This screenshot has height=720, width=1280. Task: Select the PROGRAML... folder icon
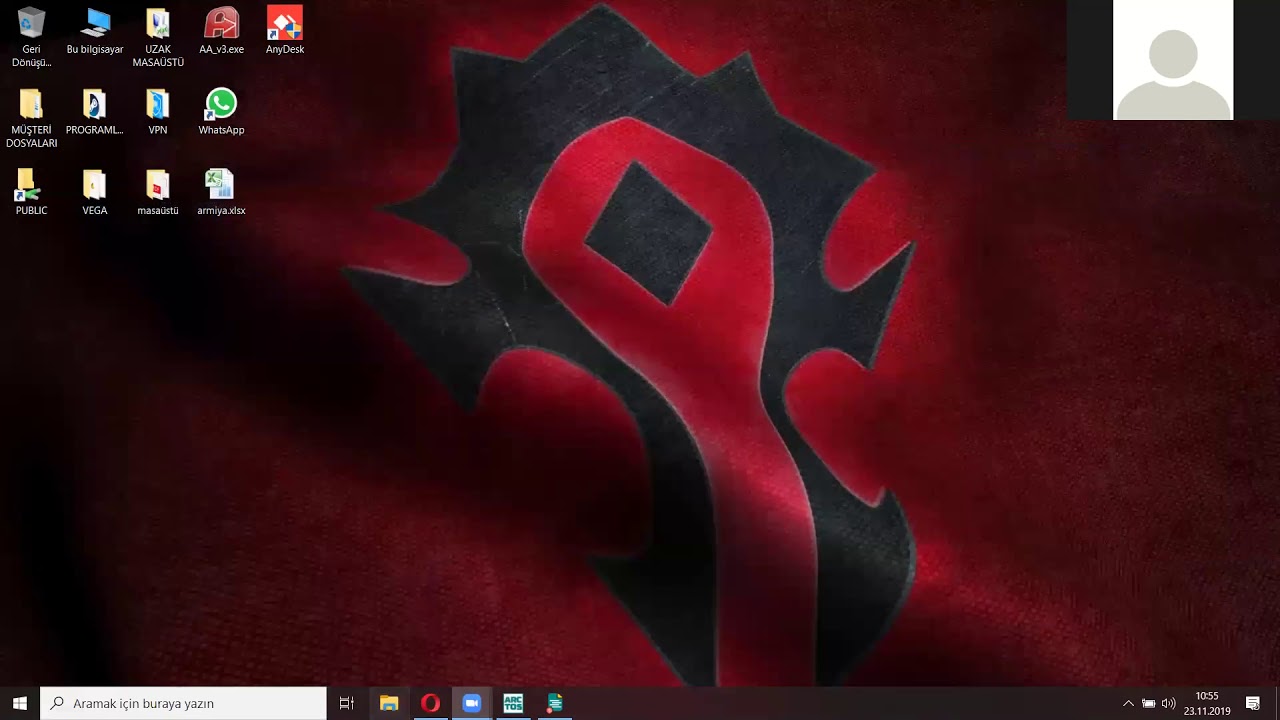tap(95, 112)
